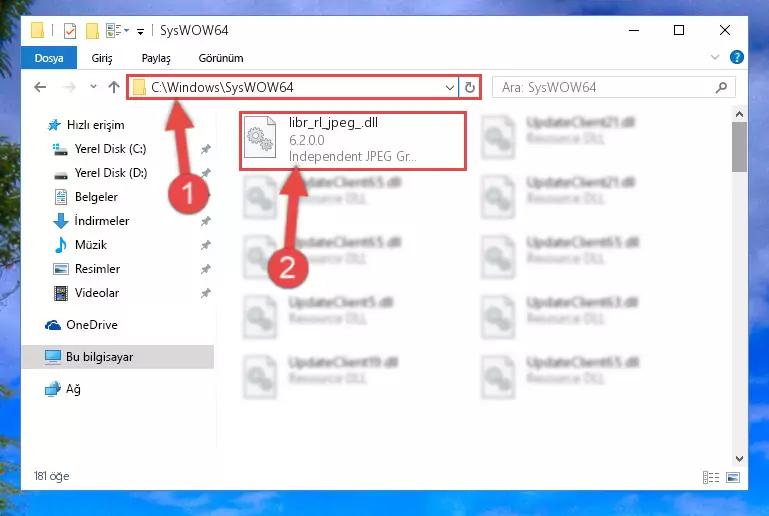Minimize the SysWOW64 window

[x=634, y=30]
